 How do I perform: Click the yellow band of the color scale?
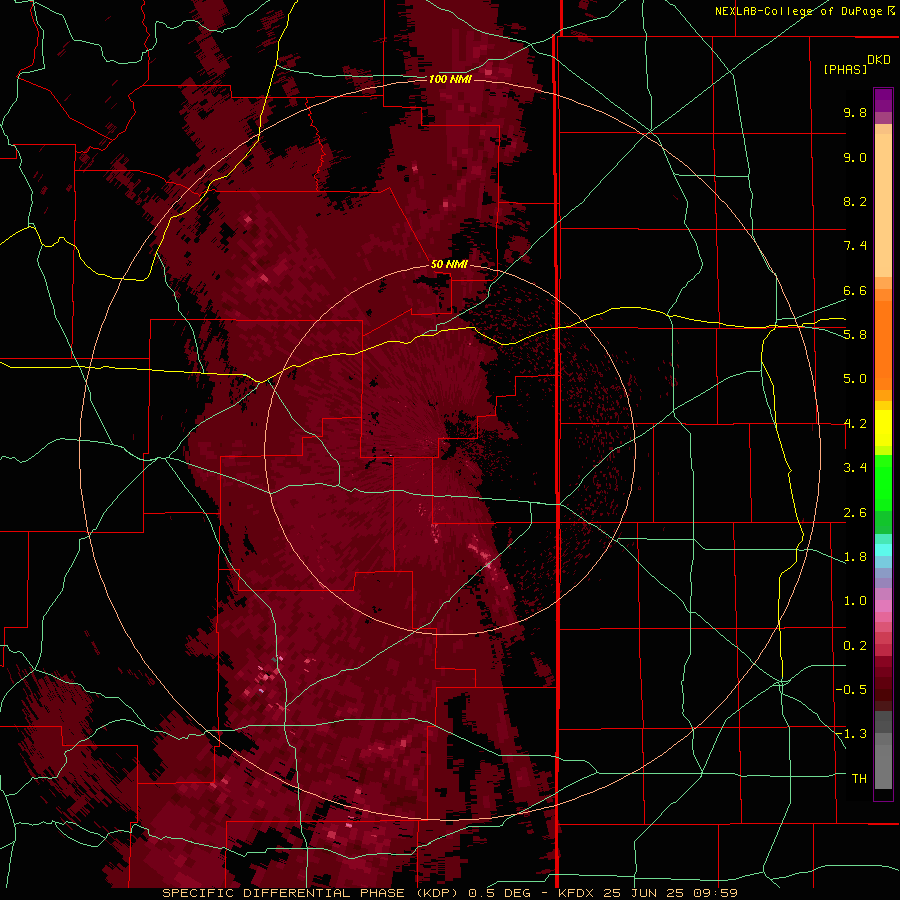(883, 428)
